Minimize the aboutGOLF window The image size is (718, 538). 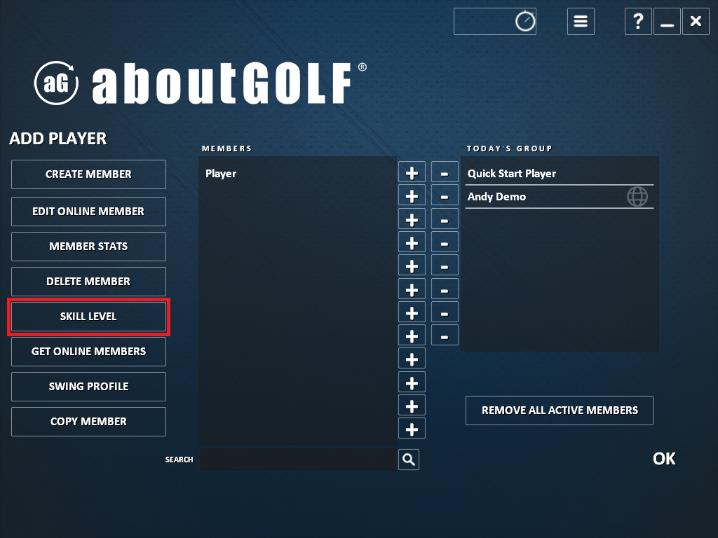pos(667,22)
